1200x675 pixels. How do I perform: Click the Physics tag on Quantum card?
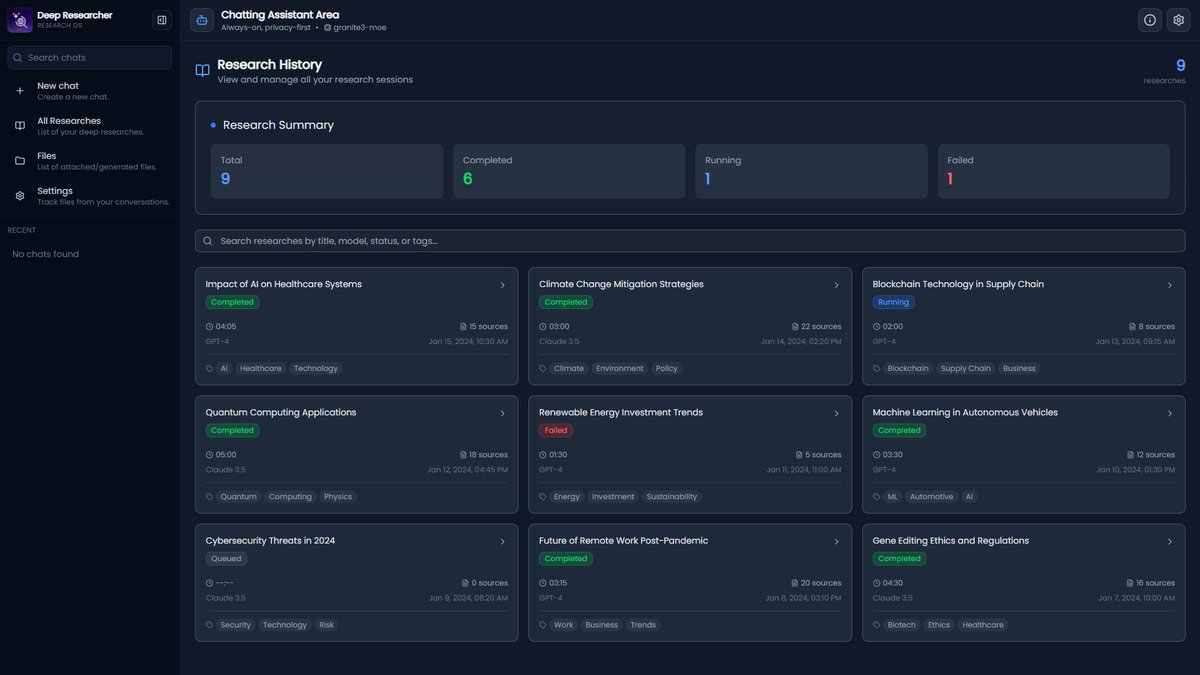(x=338, y=497)
